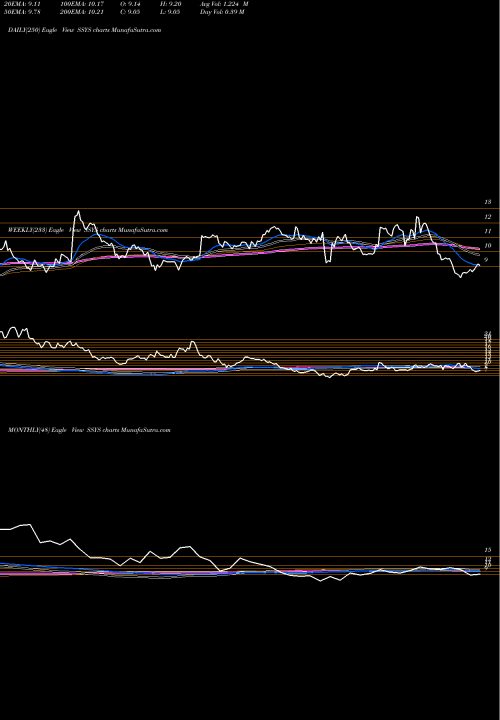This screenshot has width=500, height=720.
Task: Click the 9 price axis label on daily chart
Action: coord(488,260)
